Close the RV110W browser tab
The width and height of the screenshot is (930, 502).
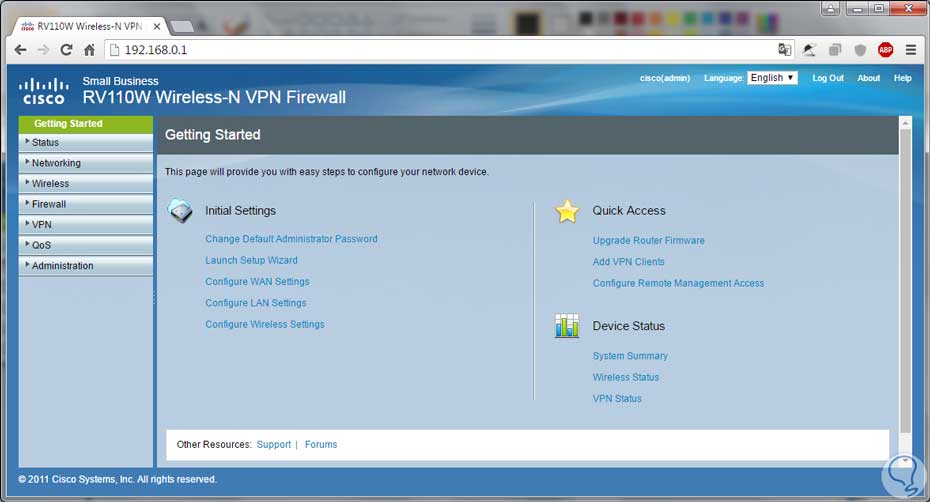click(x=157, y=26)
